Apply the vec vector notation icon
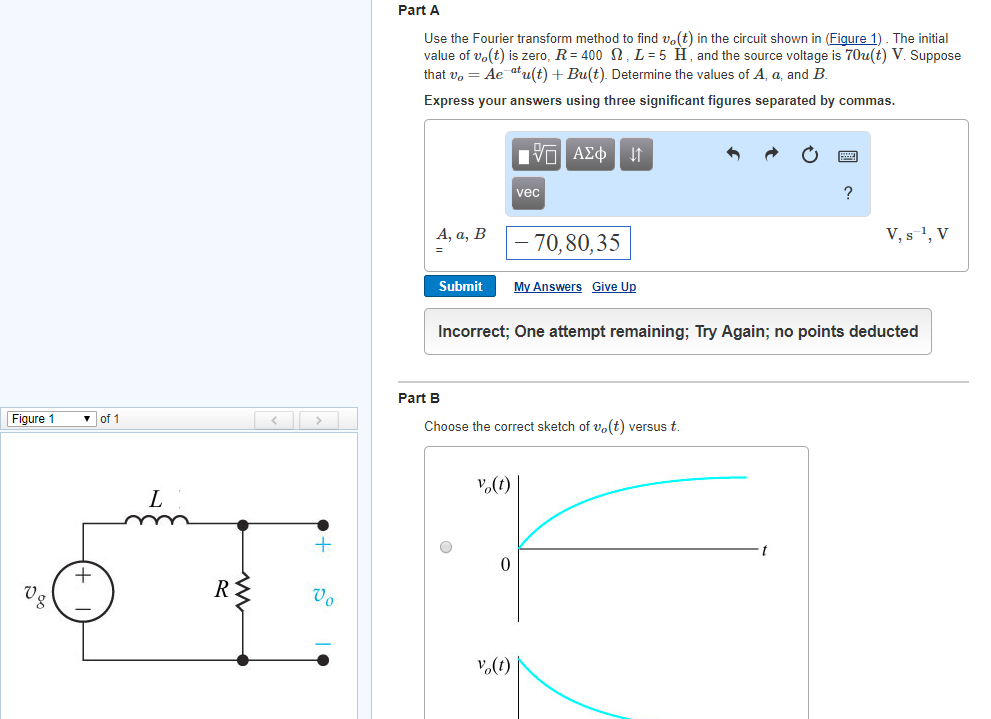Screen dimensions: 991x719 (528, 193)
